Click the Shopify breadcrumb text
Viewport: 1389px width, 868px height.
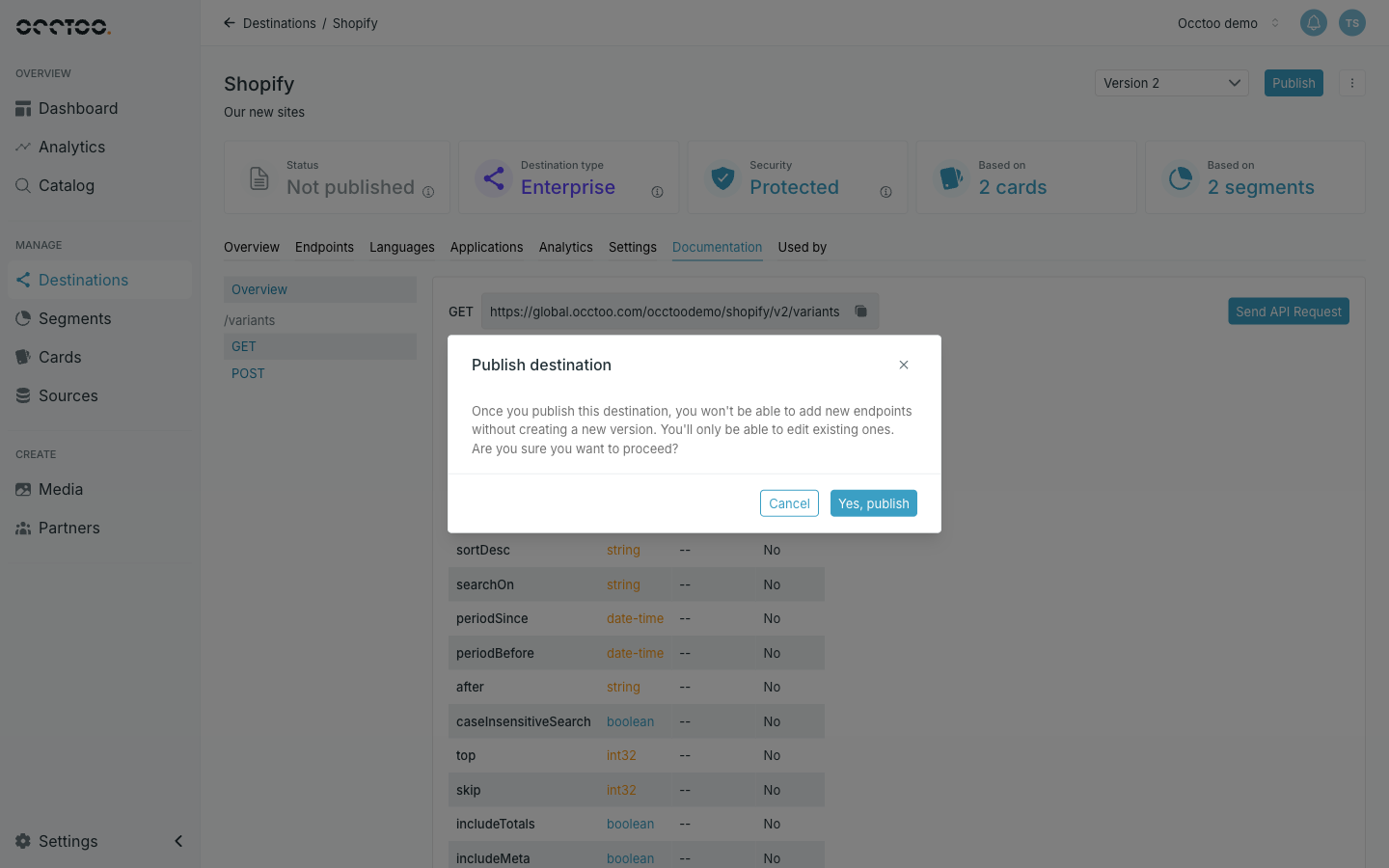tap(355, 23)
